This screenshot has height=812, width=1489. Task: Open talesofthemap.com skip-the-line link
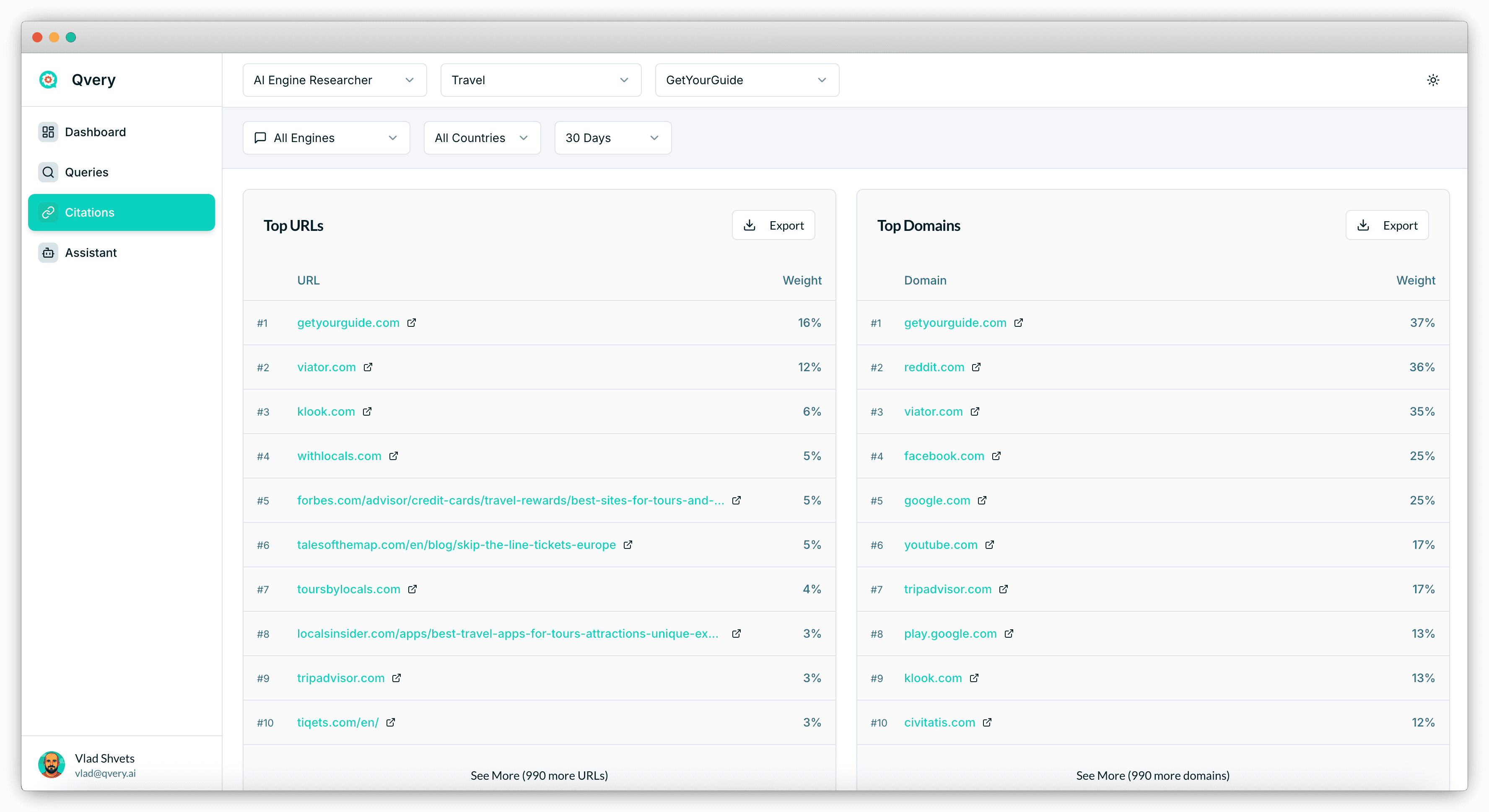pyautogui.click(x=456, y=545)
